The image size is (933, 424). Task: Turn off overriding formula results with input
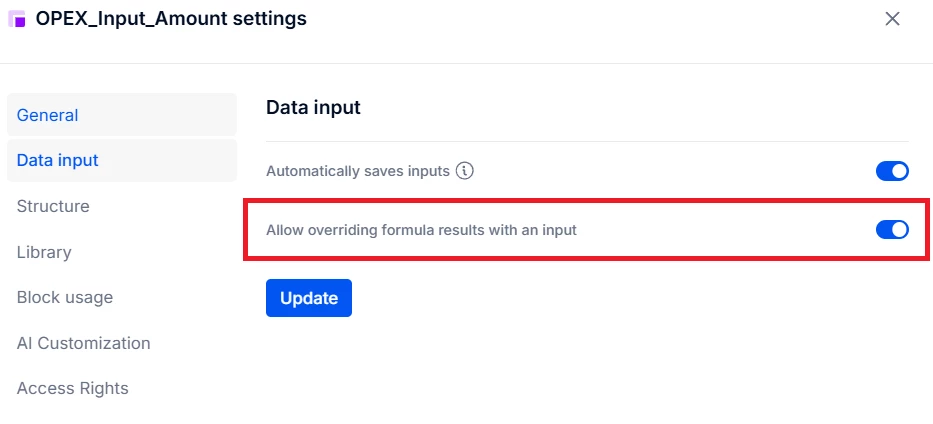pos(892,230)
